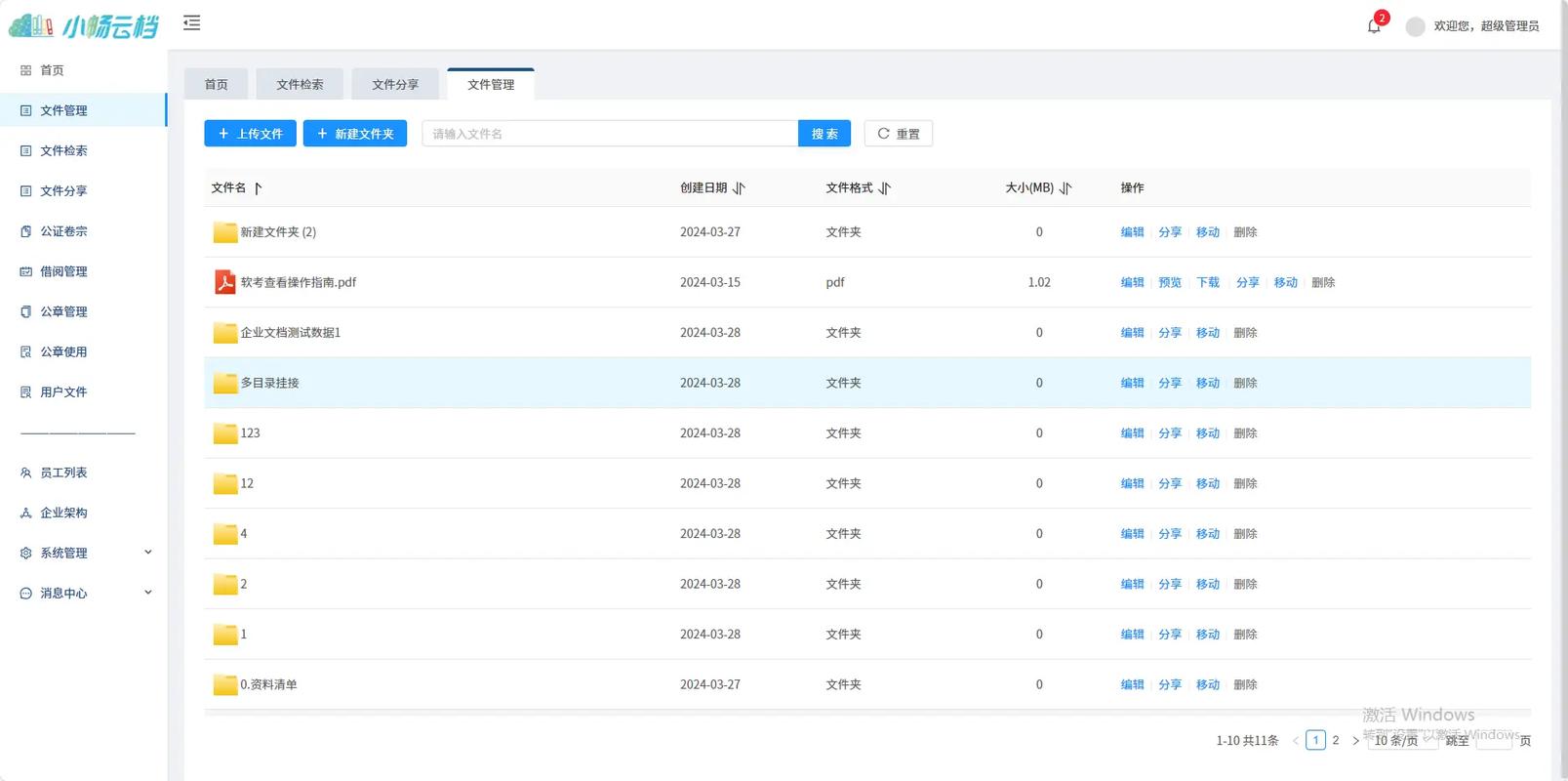Delete the folder named 1
The height and width of the screenshot is (781, 1568).
(1245, 635)
